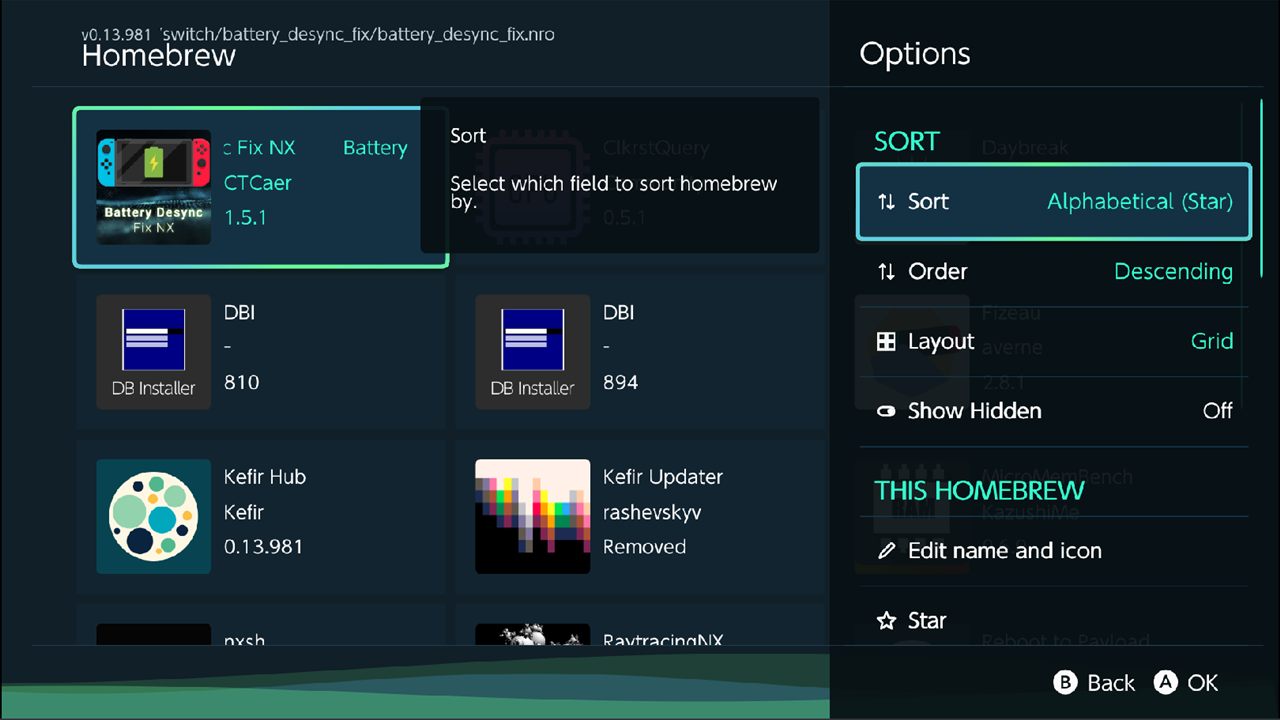1280x720 pixels.
Task: Click the Removed status text
Action: [x=644, y=547]
